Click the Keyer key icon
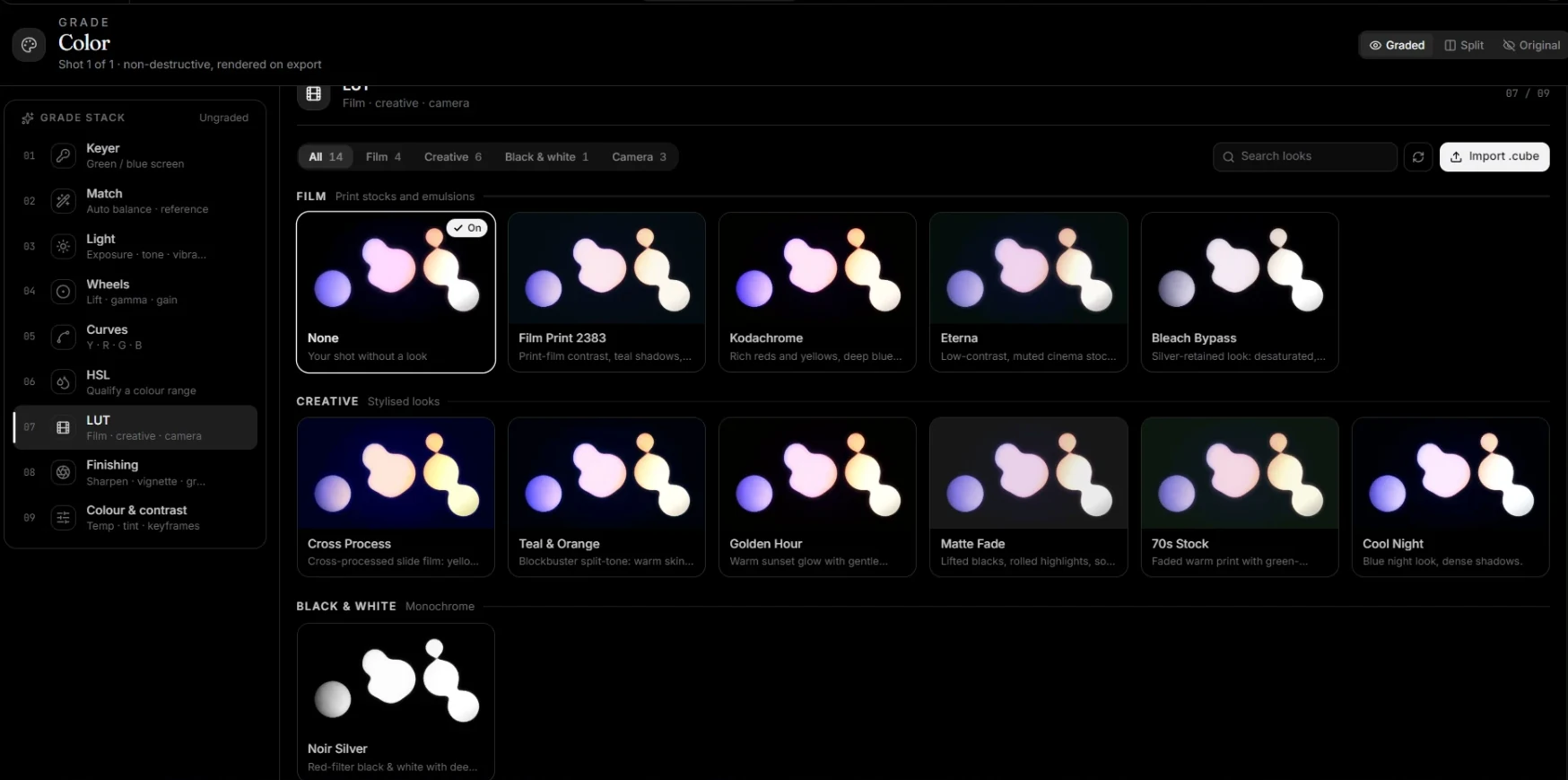The width and height of the screenshot is (1568, 780). (63, 155)
